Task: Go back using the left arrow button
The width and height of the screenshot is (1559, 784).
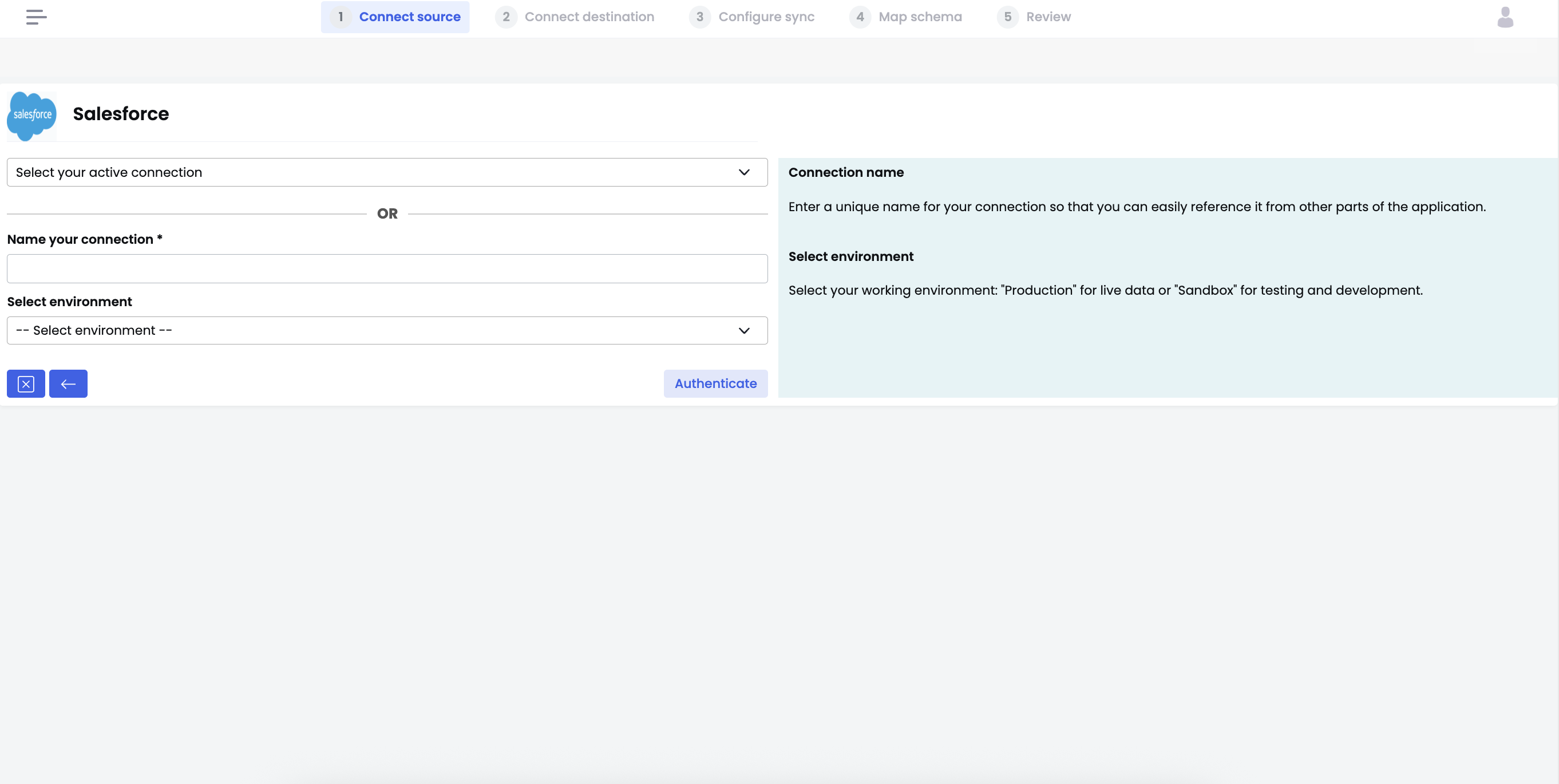Action: coord(68,383)
